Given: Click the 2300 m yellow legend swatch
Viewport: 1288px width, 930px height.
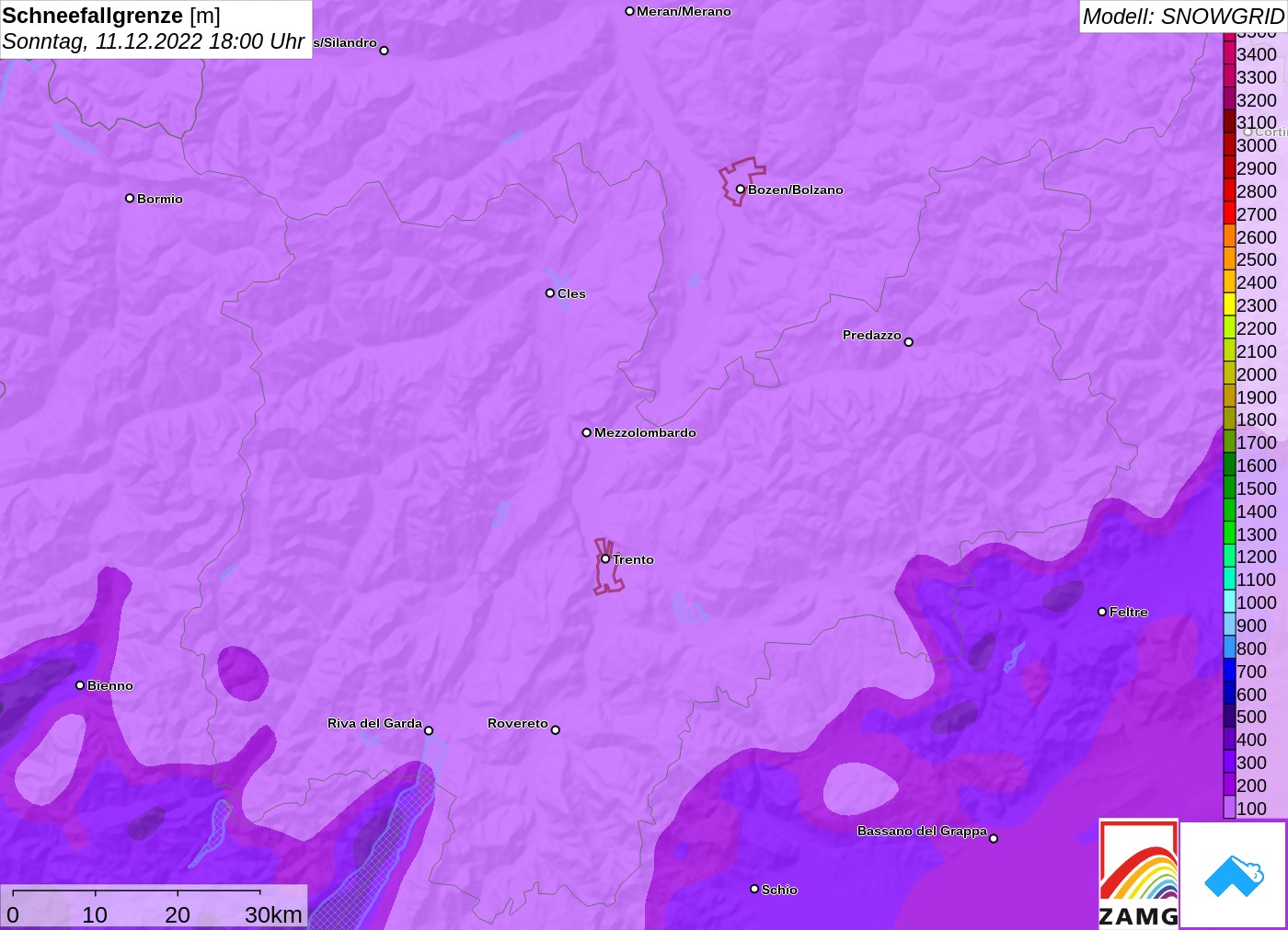Looking at the screenshot, I should tap(1229, 305).
